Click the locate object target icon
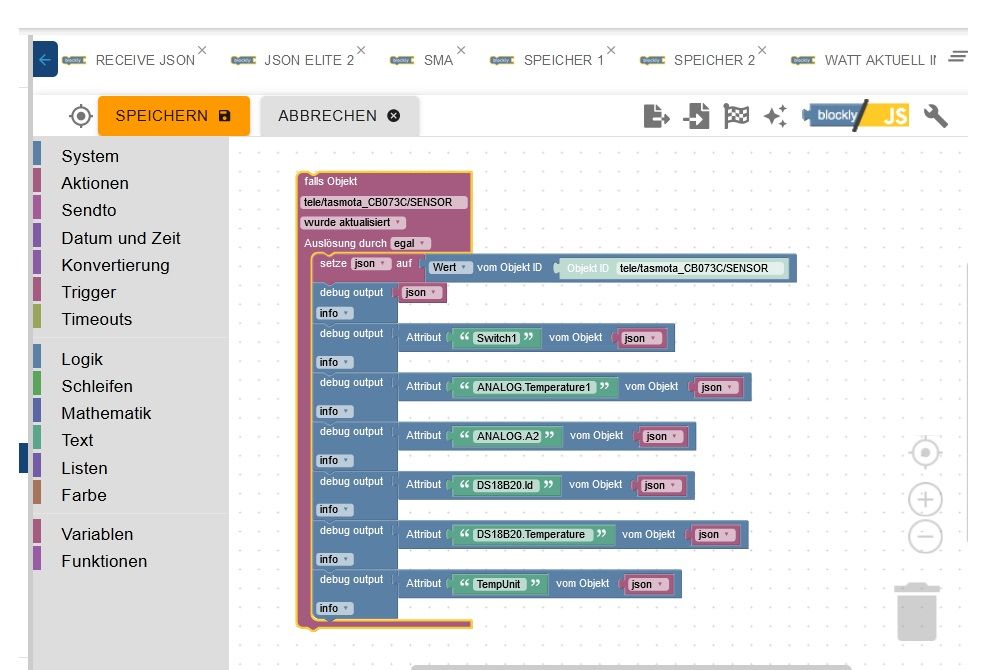The height and width of the screenshot is (670, 999). (81, 116)
